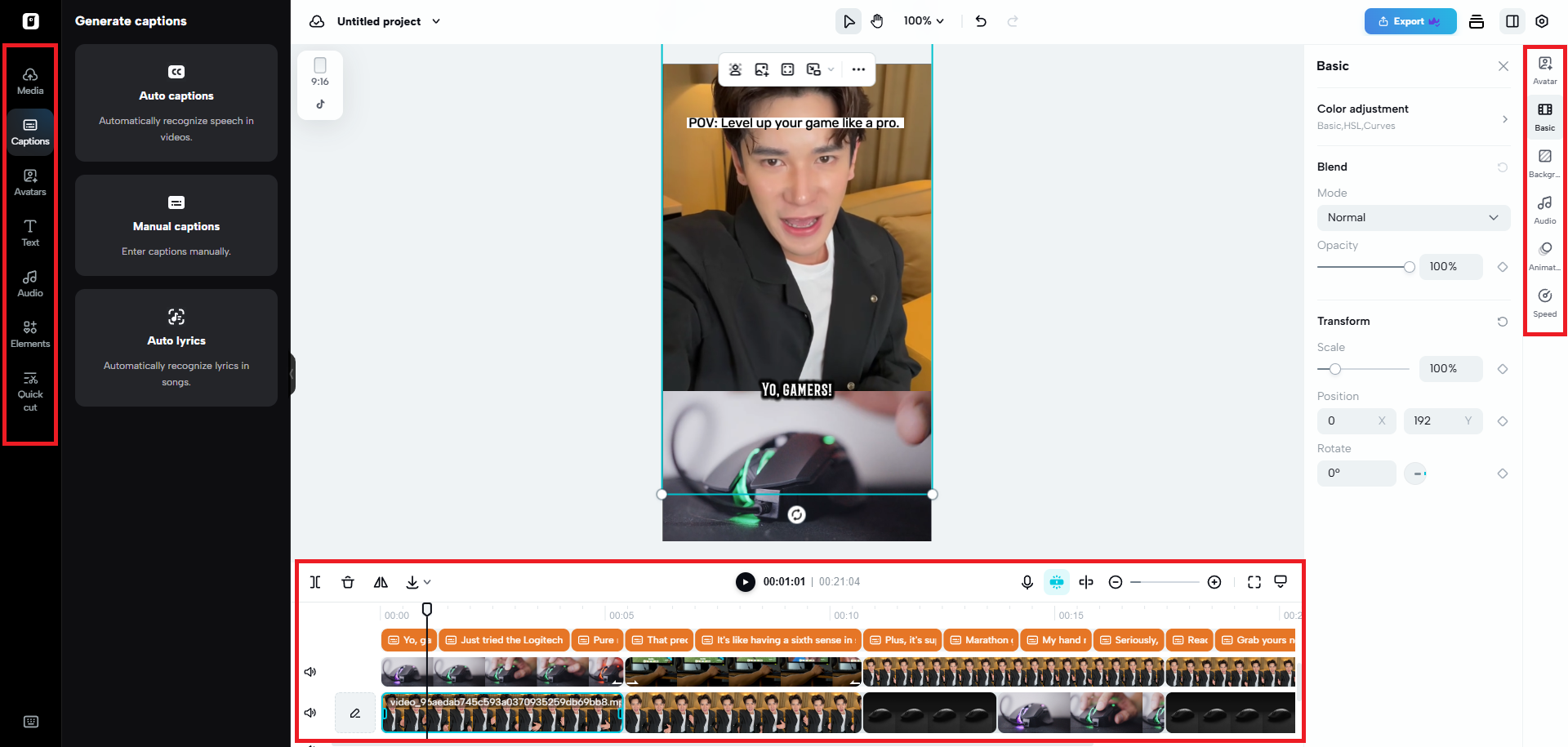Open the Blend Mode dropdown set to Normal

pyautogui.click(x=1413, y=217)
